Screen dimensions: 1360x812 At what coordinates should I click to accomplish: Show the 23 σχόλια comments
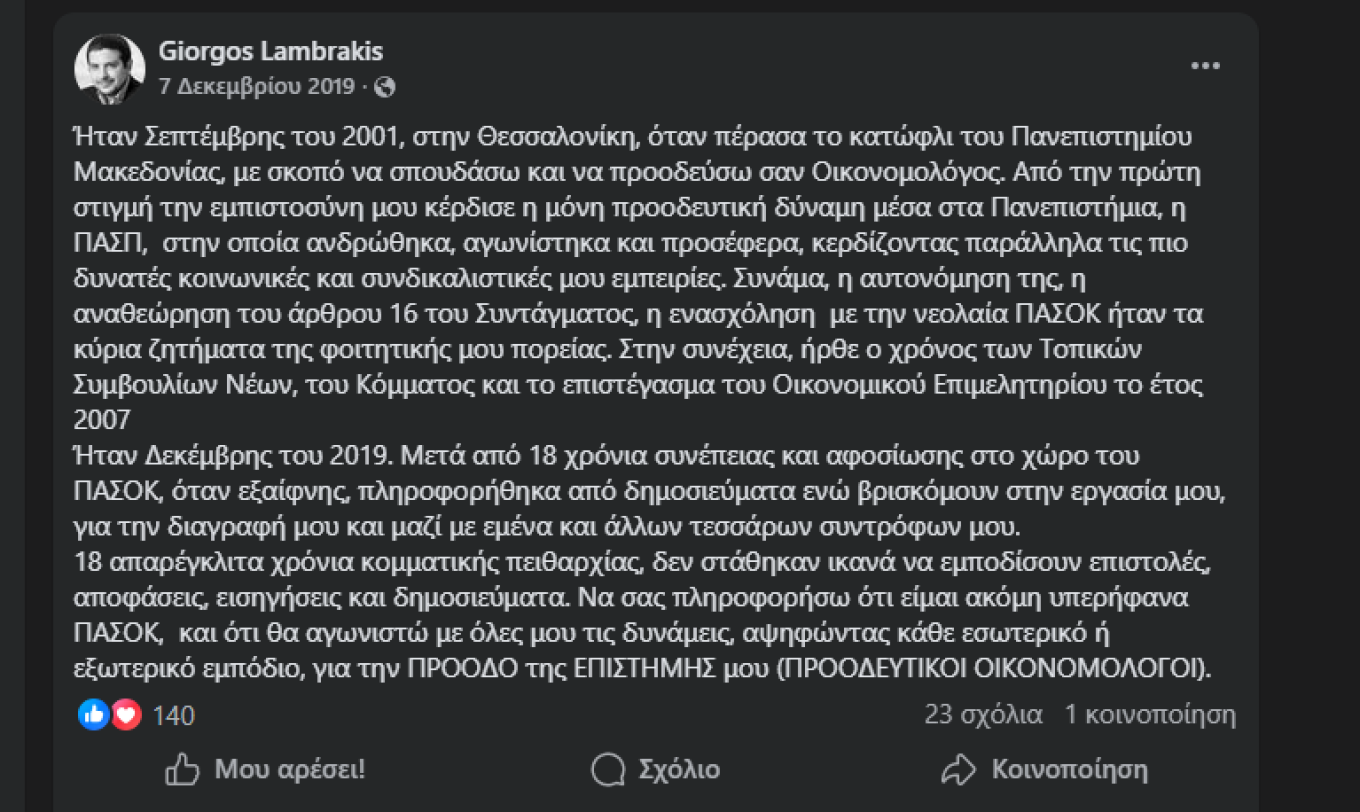click(983, 715)
